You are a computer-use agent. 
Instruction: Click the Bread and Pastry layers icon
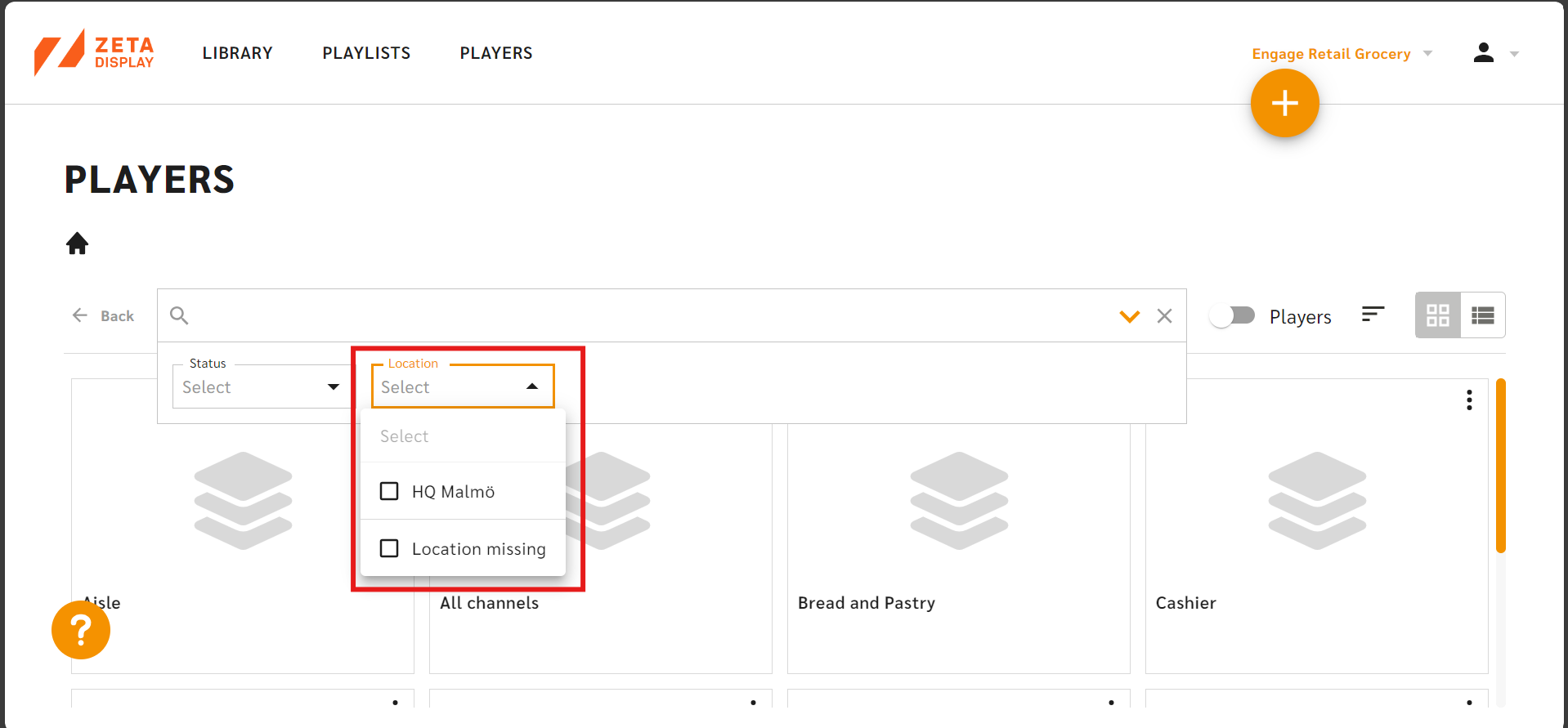point(959,500)
